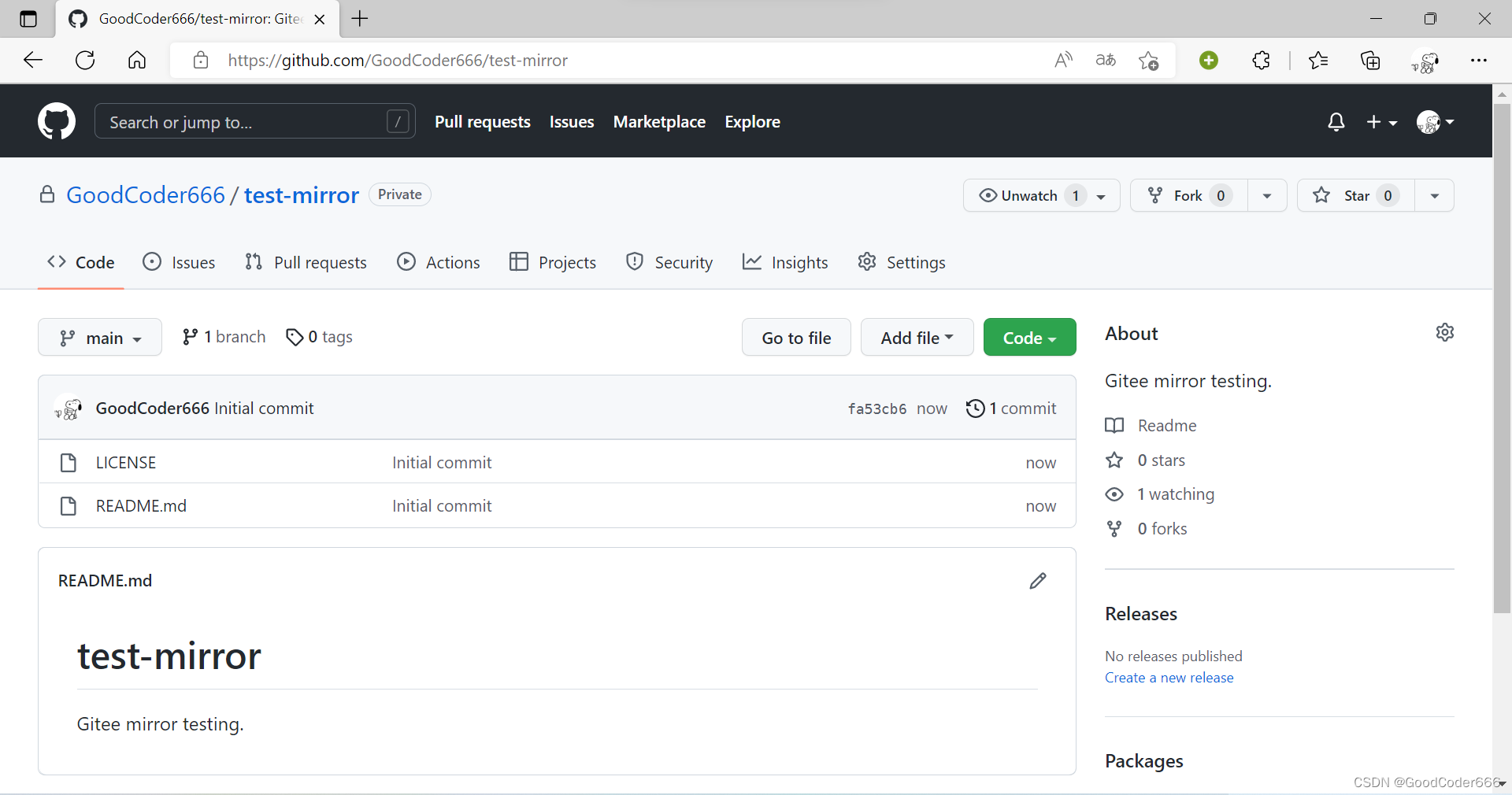This screenshot has height=795, width=1512.
Task: Go to Explore in top navigation
Action: coord(752,122)
